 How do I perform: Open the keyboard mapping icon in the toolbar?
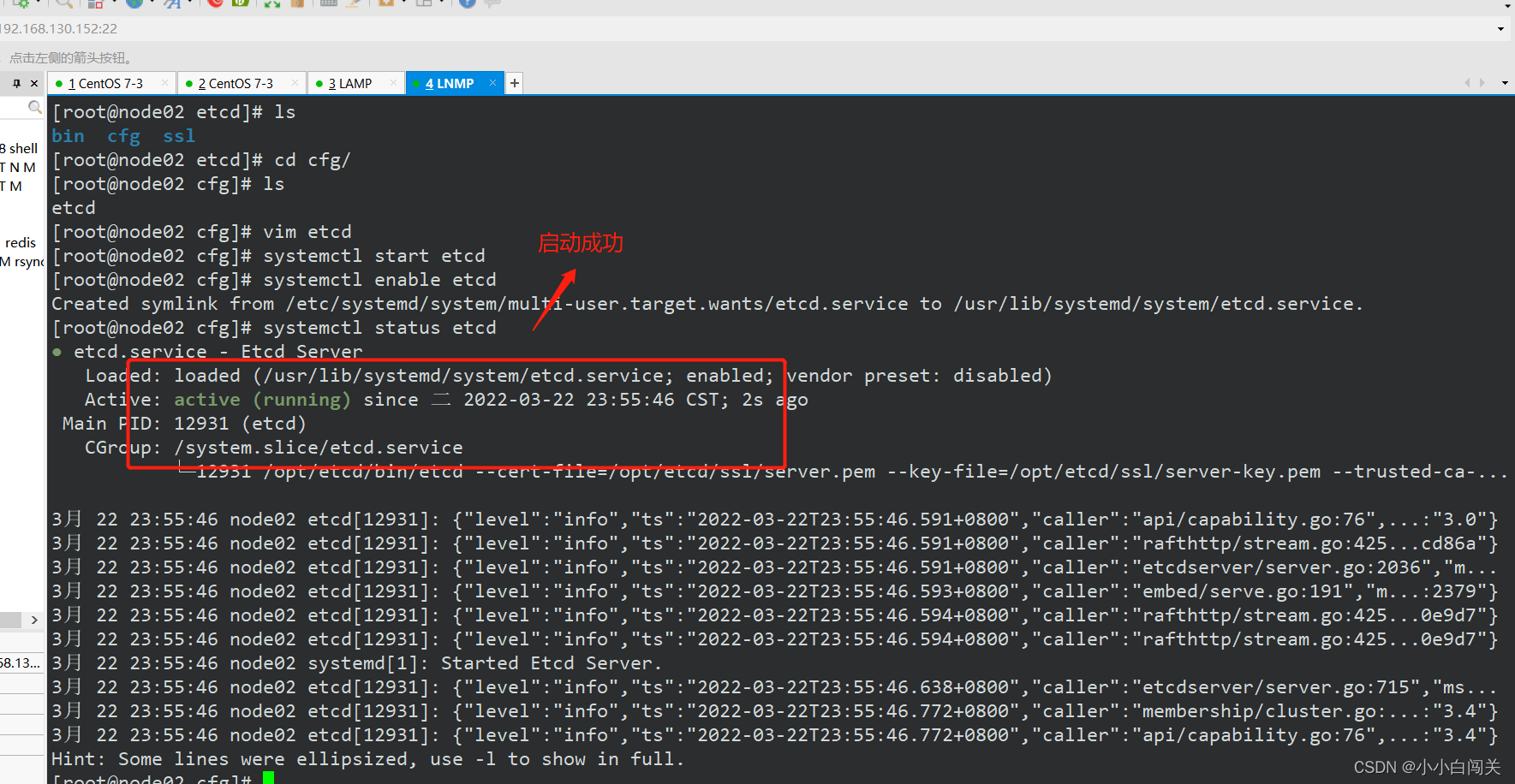click(x=328, y=3)
